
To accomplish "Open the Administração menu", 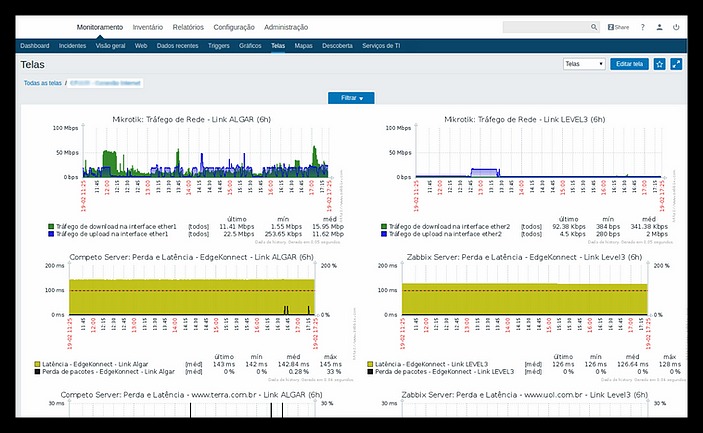I will pyautogui.click(x=285, y=27).
